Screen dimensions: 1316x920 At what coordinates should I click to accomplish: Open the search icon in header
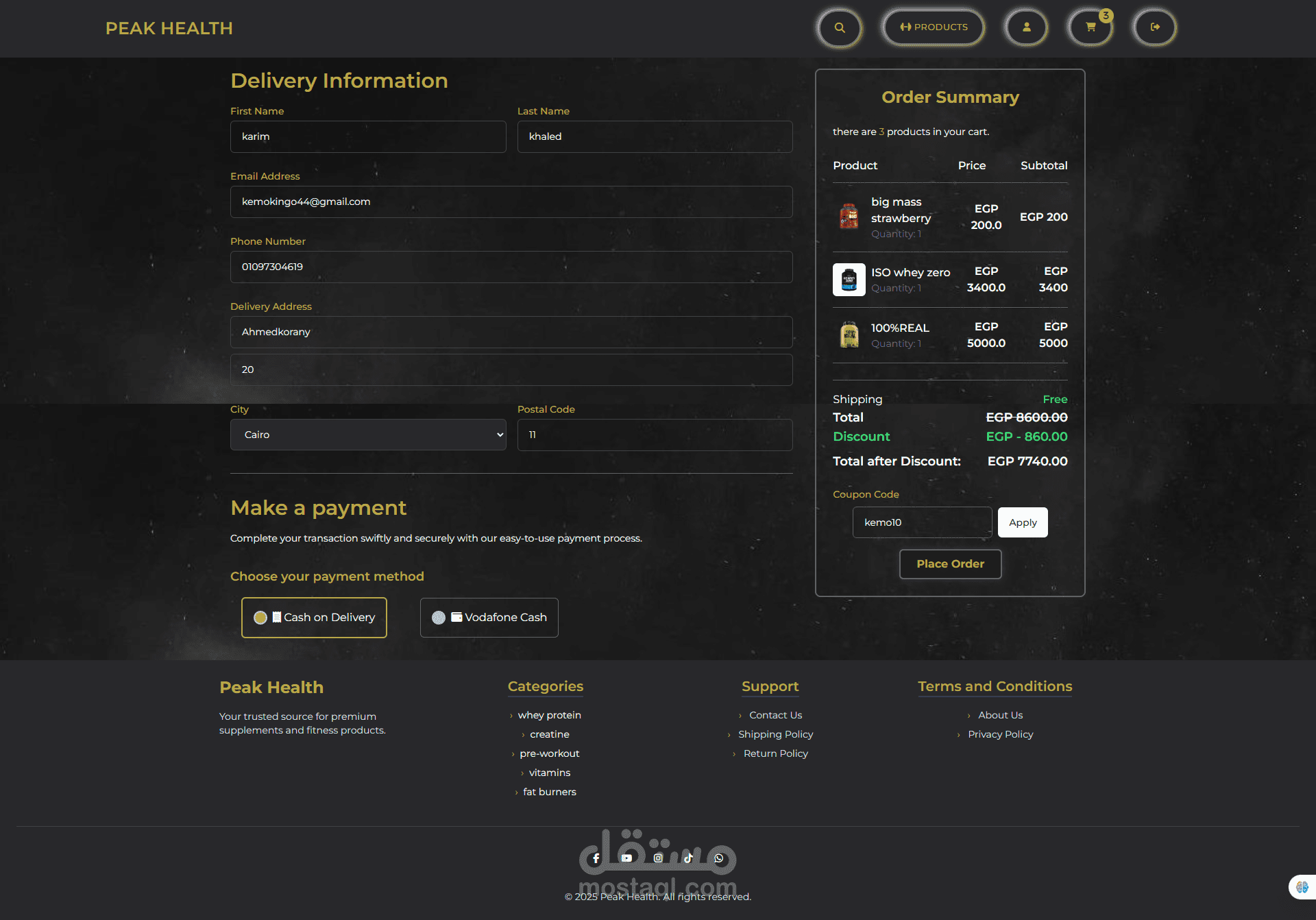pyautogui.click(x=840, y=27)
